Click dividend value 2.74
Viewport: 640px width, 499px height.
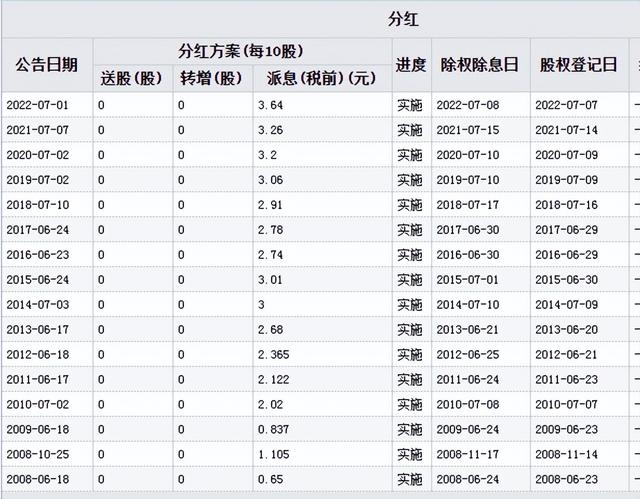point(270,255)
